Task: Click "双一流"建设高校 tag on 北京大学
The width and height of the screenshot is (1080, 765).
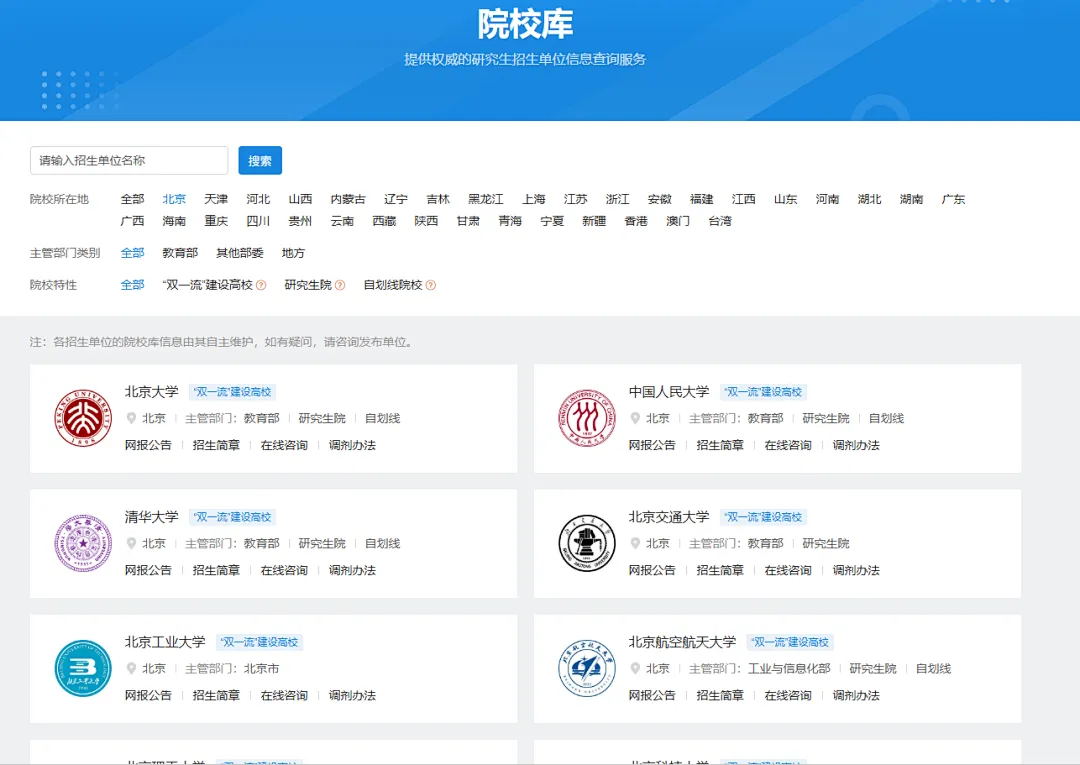Action: [233, 392]
